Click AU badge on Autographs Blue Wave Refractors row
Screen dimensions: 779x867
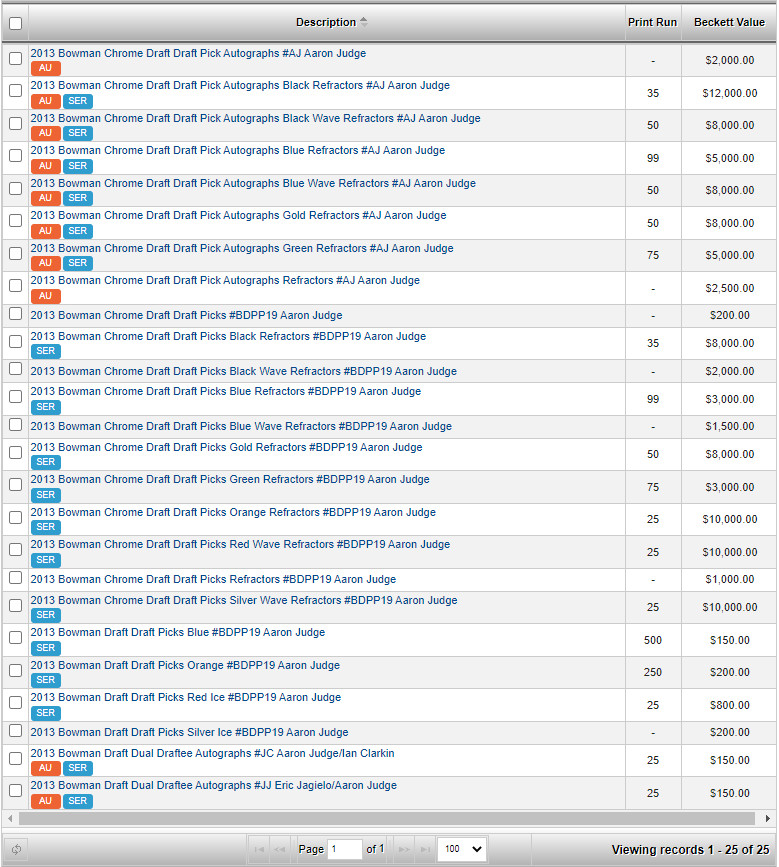click(x=45, y=198)
